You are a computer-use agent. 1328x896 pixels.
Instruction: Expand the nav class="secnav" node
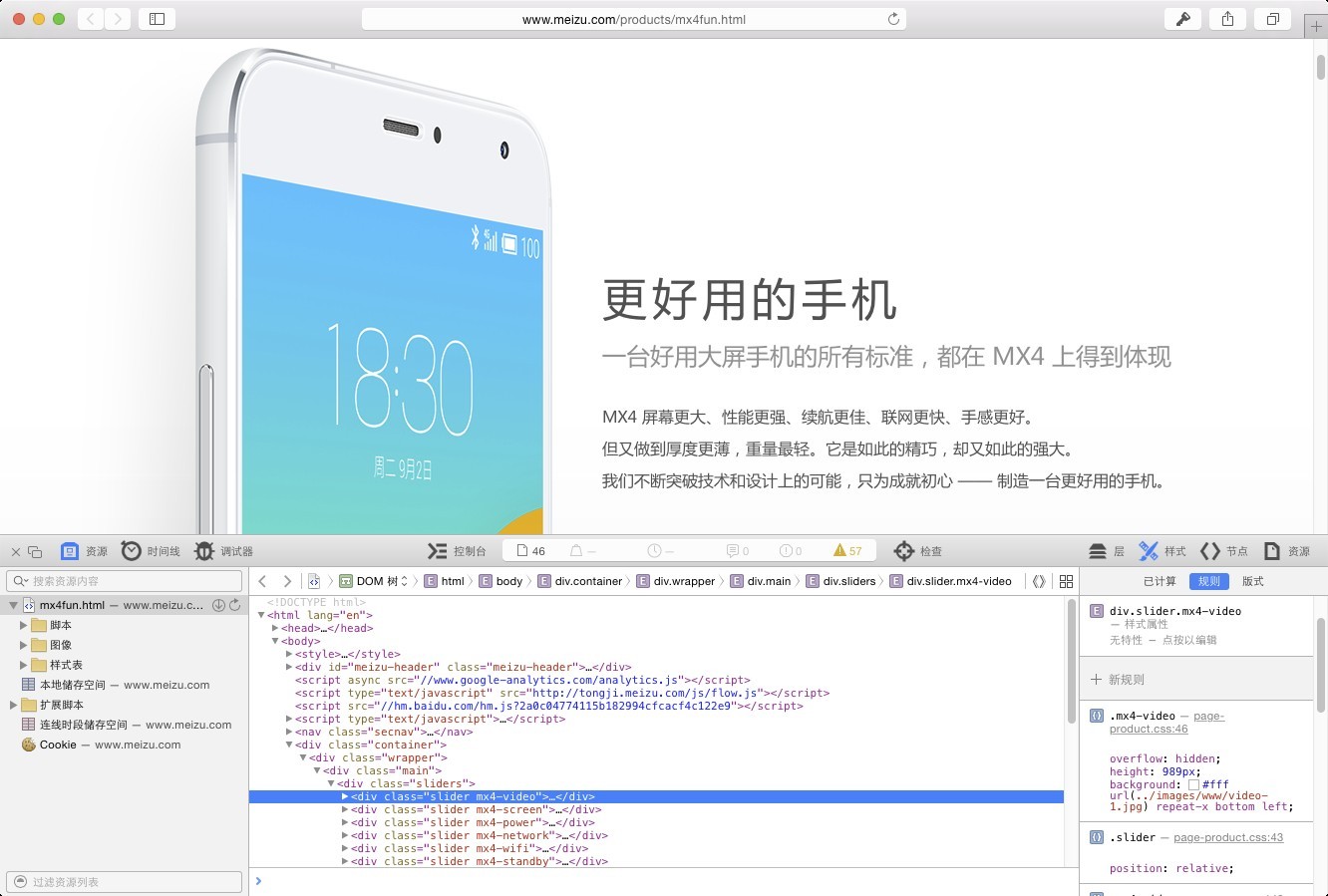click(289, 732)
